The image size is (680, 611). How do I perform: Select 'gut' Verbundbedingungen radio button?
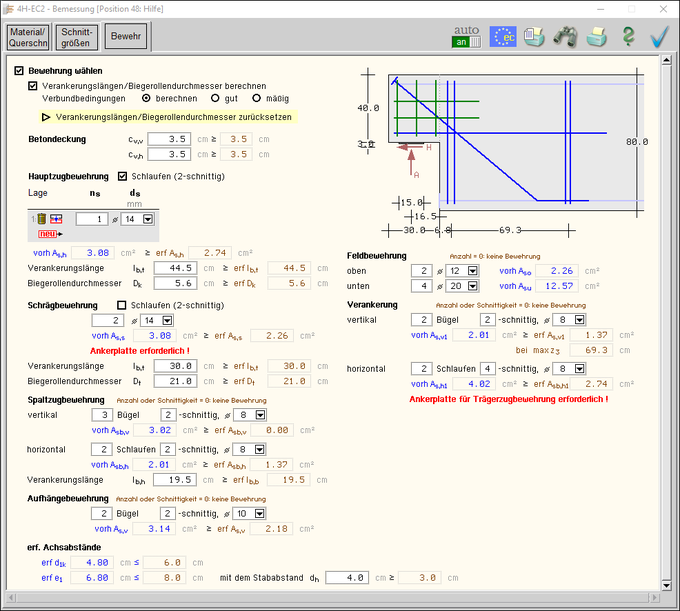click(x=215, y=99)
